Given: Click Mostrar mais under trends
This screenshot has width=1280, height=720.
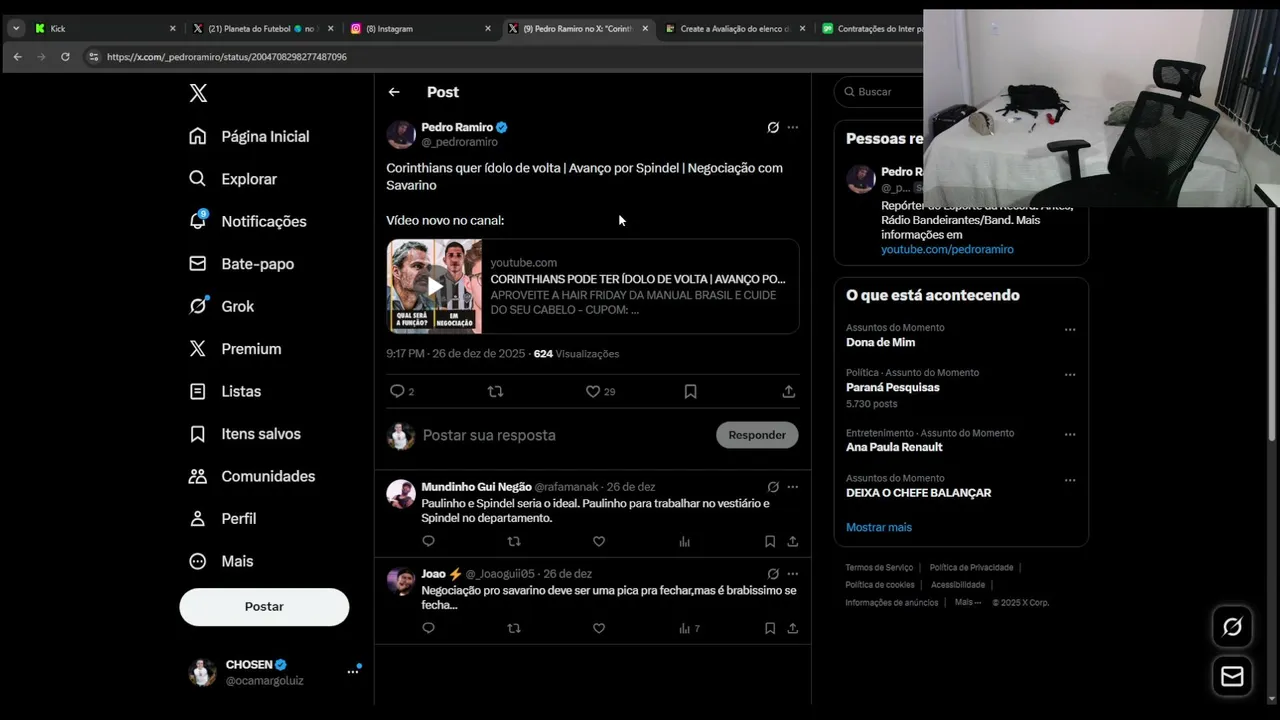Looking at the screenshot, I should [879, 527].
